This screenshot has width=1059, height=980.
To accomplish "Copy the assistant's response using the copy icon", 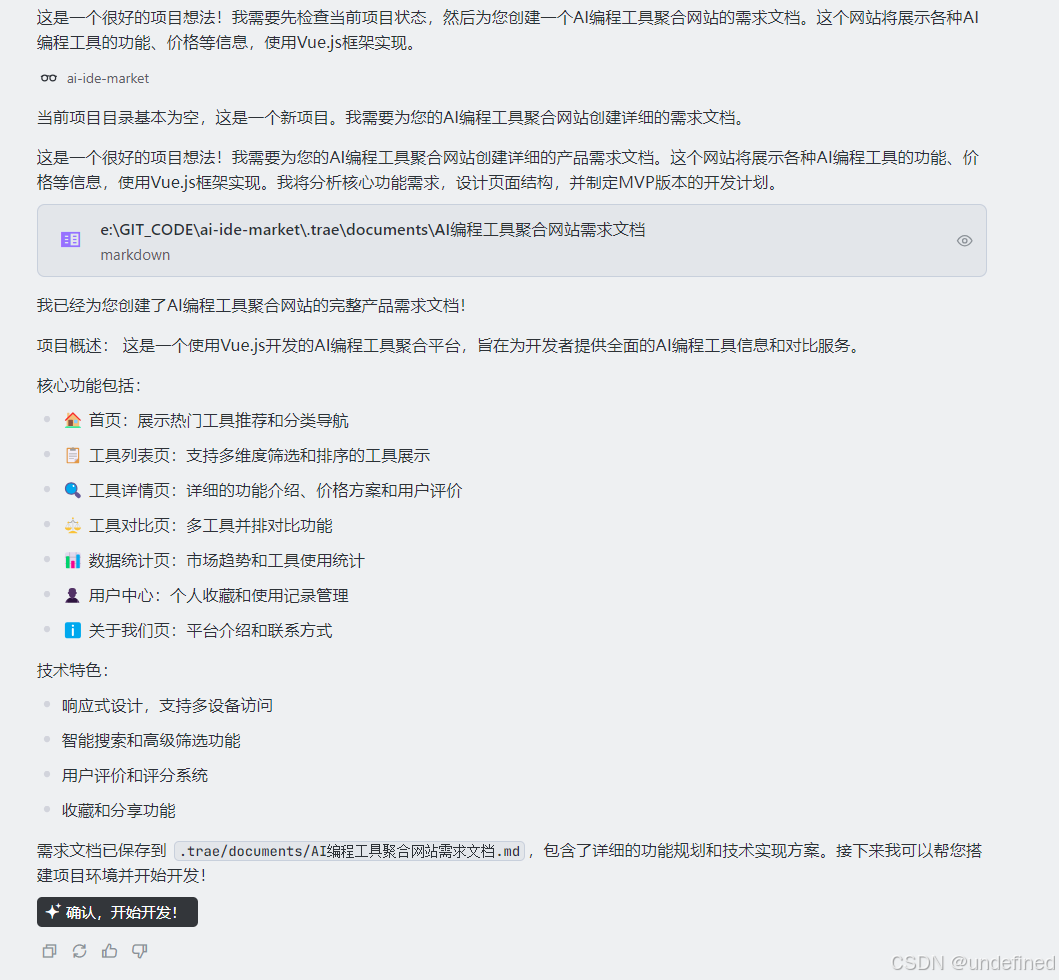I will [49, 951].
